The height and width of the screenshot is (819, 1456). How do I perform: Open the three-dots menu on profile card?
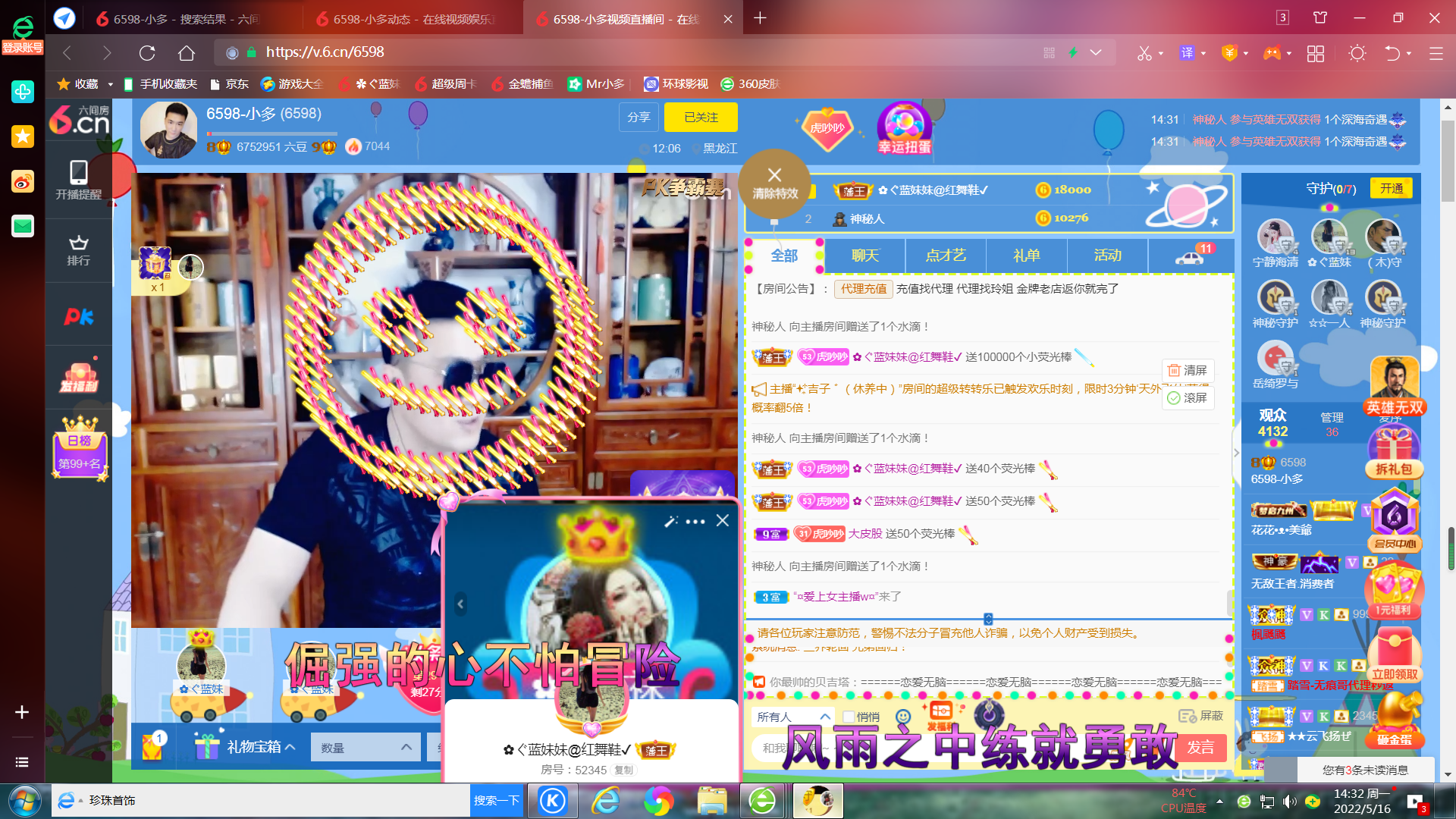pyautogui.click(x=695, y=522)
